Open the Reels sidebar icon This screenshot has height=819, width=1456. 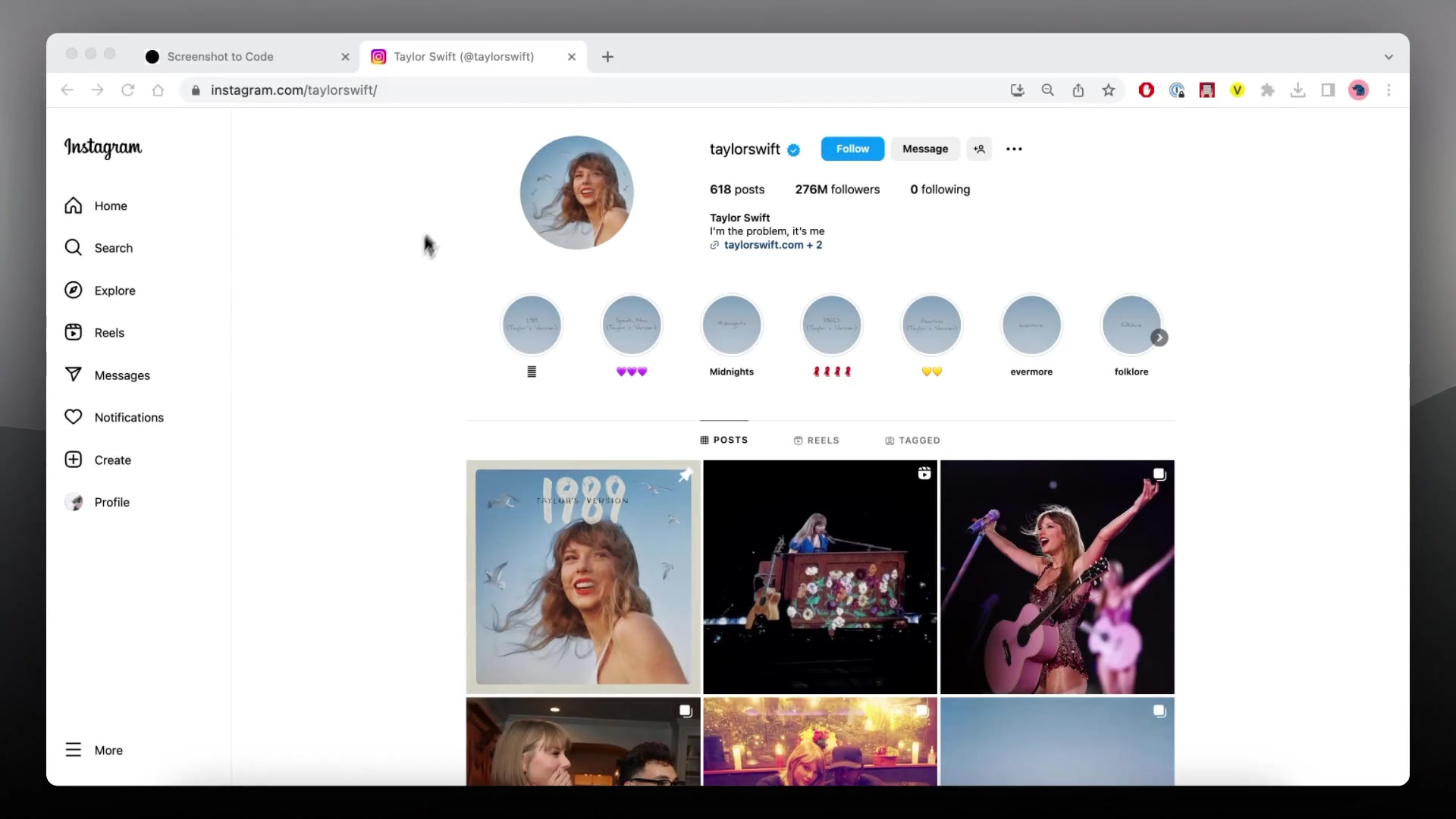point(74,333)
